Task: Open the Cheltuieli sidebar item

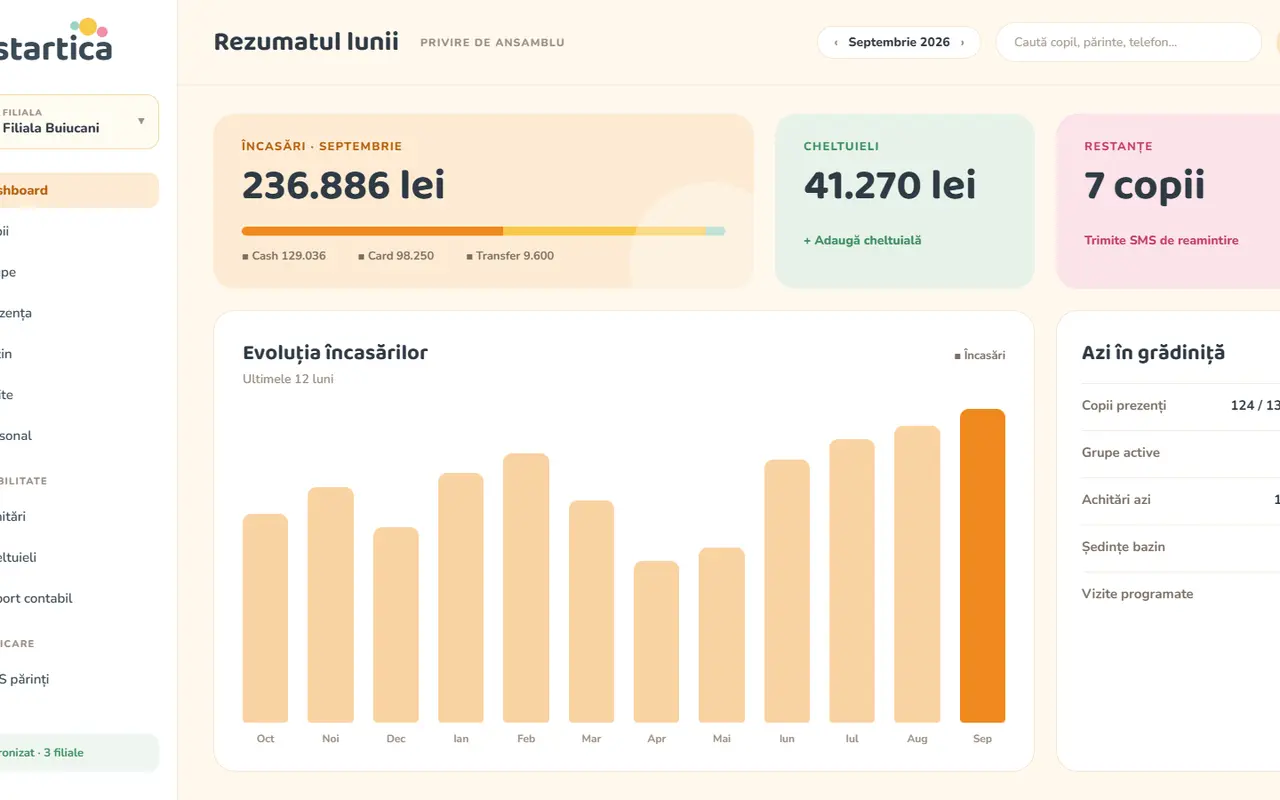Action: [78, 557]
